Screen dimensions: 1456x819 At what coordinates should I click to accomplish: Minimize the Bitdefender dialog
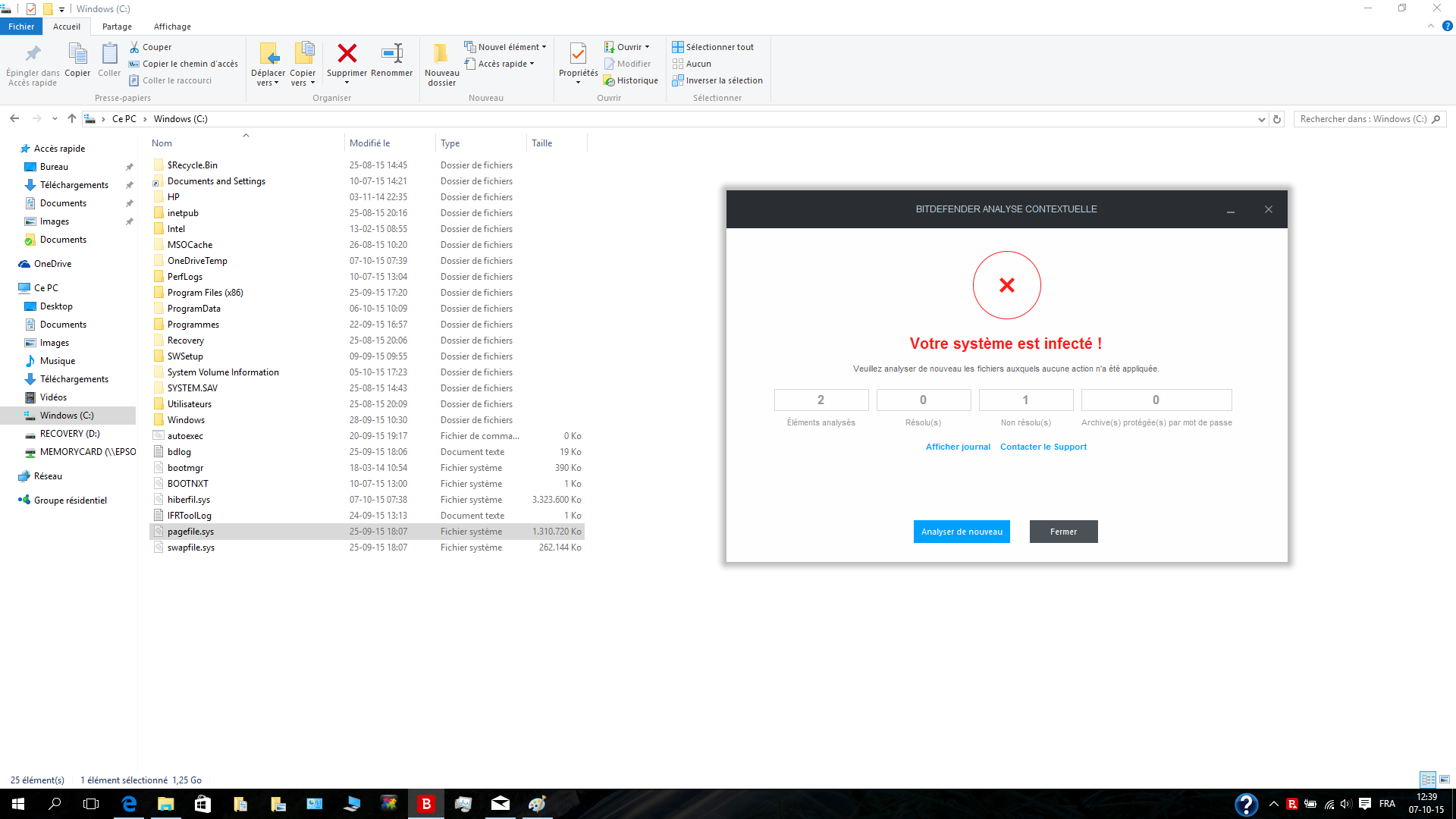1231,210
